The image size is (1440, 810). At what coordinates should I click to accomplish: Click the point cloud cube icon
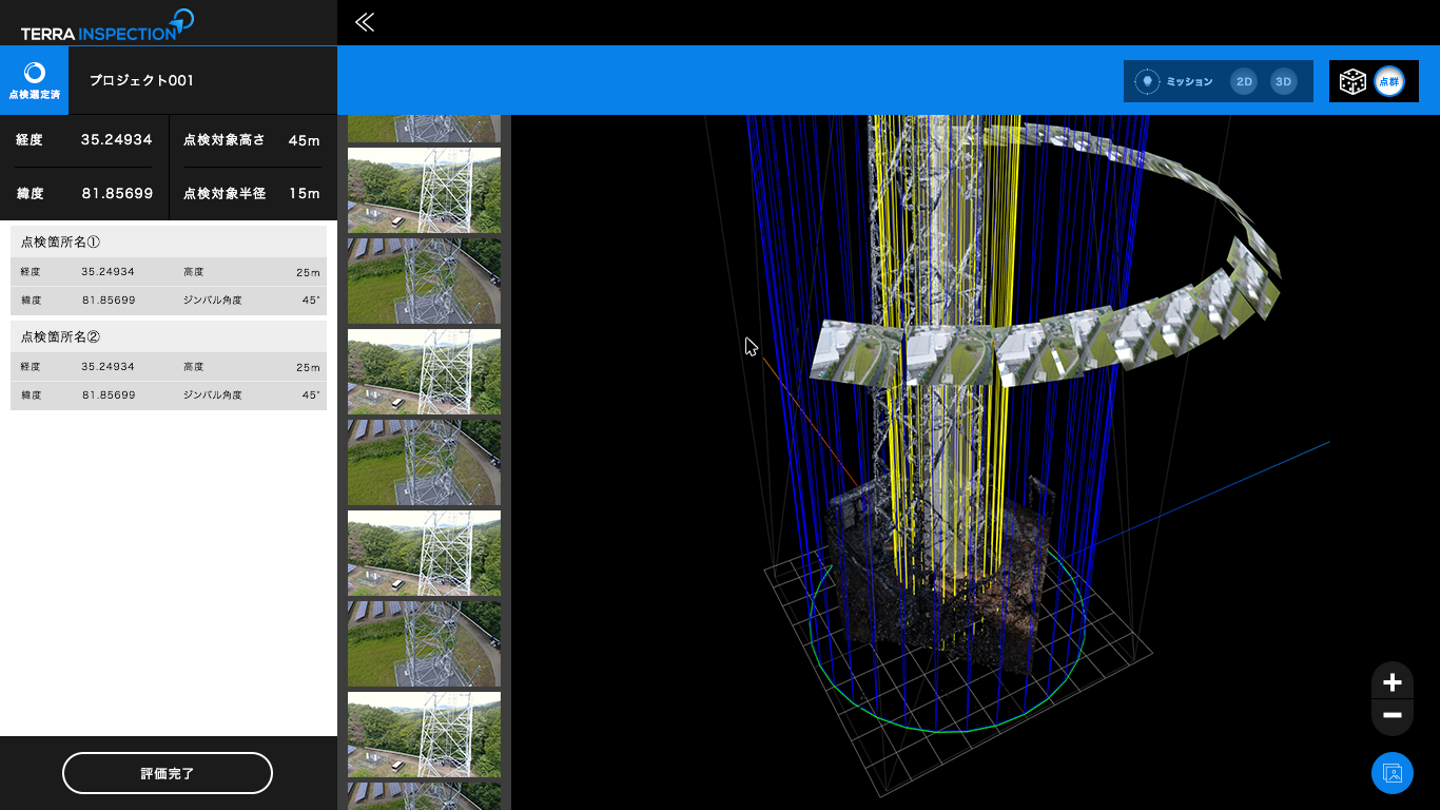[x=1352, y=81]
